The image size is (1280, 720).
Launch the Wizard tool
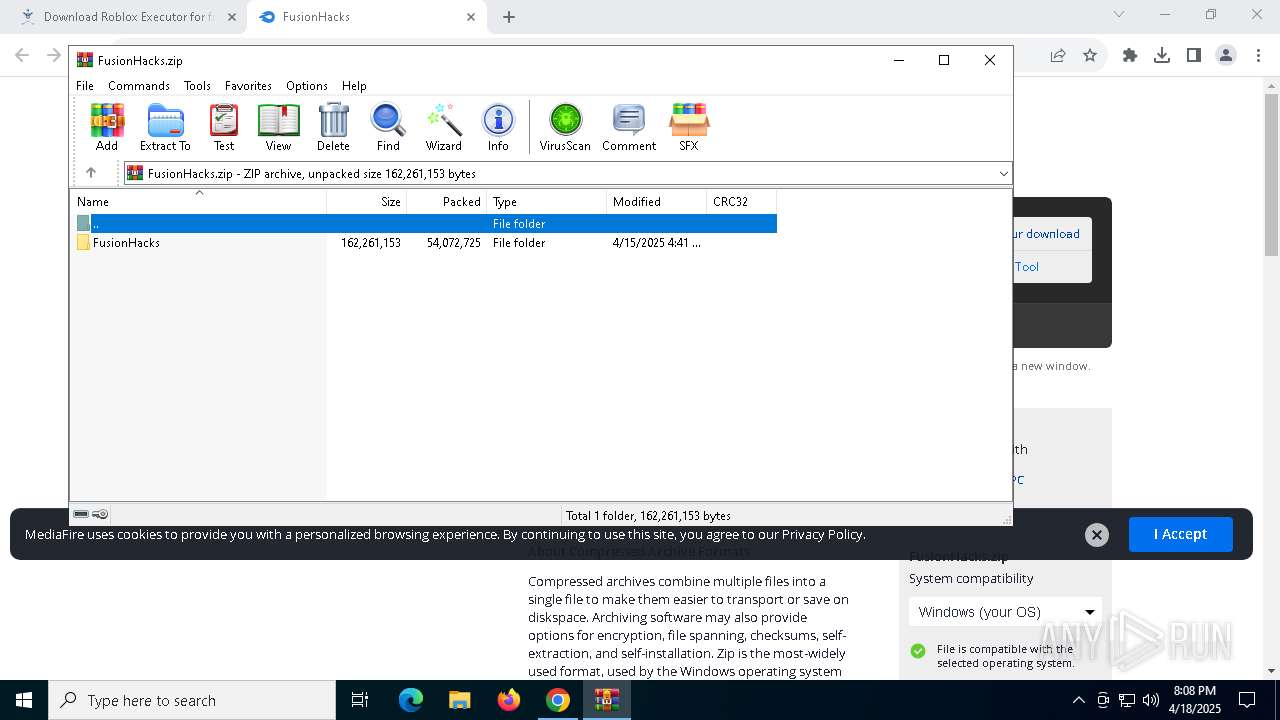click(444, 127)
